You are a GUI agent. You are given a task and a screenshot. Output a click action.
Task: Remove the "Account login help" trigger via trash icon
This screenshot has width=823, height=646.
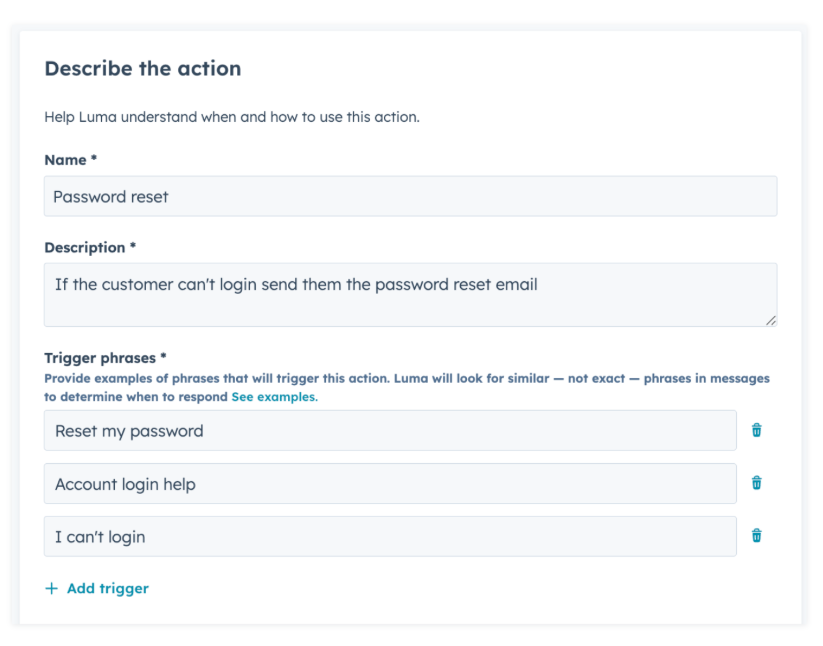(x=756, y=483)
